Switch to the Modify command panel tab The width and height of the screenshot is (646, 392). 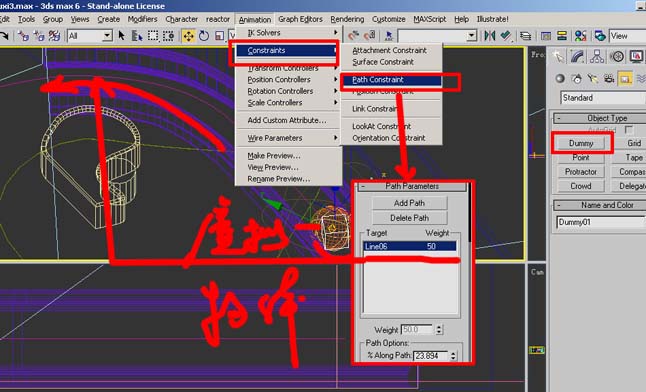[x=578, y=56]
